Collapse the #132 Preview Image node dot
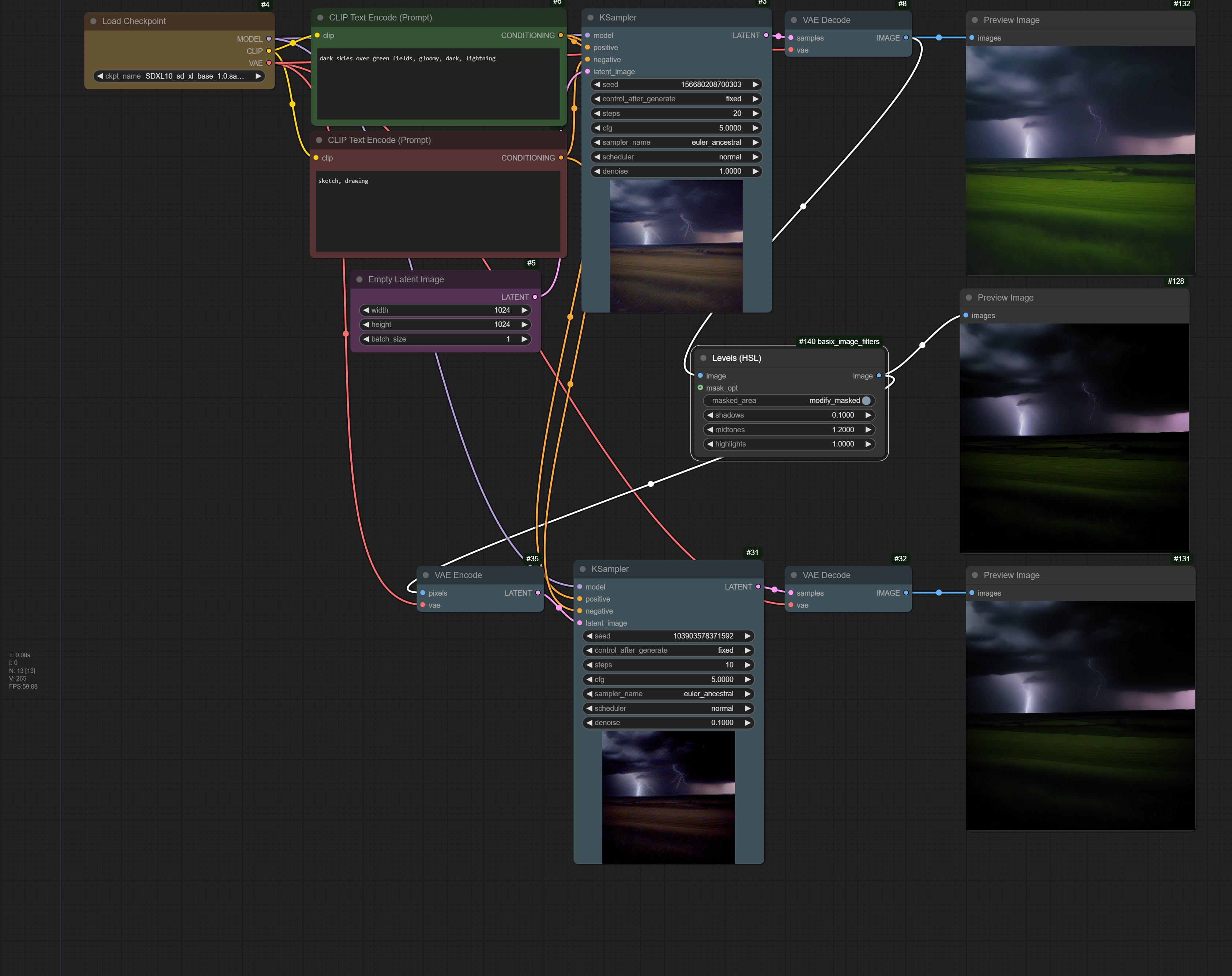Image resolution: width=1232 pixels, height=976 pixels. pyautogui.click(x=975, y=20)
